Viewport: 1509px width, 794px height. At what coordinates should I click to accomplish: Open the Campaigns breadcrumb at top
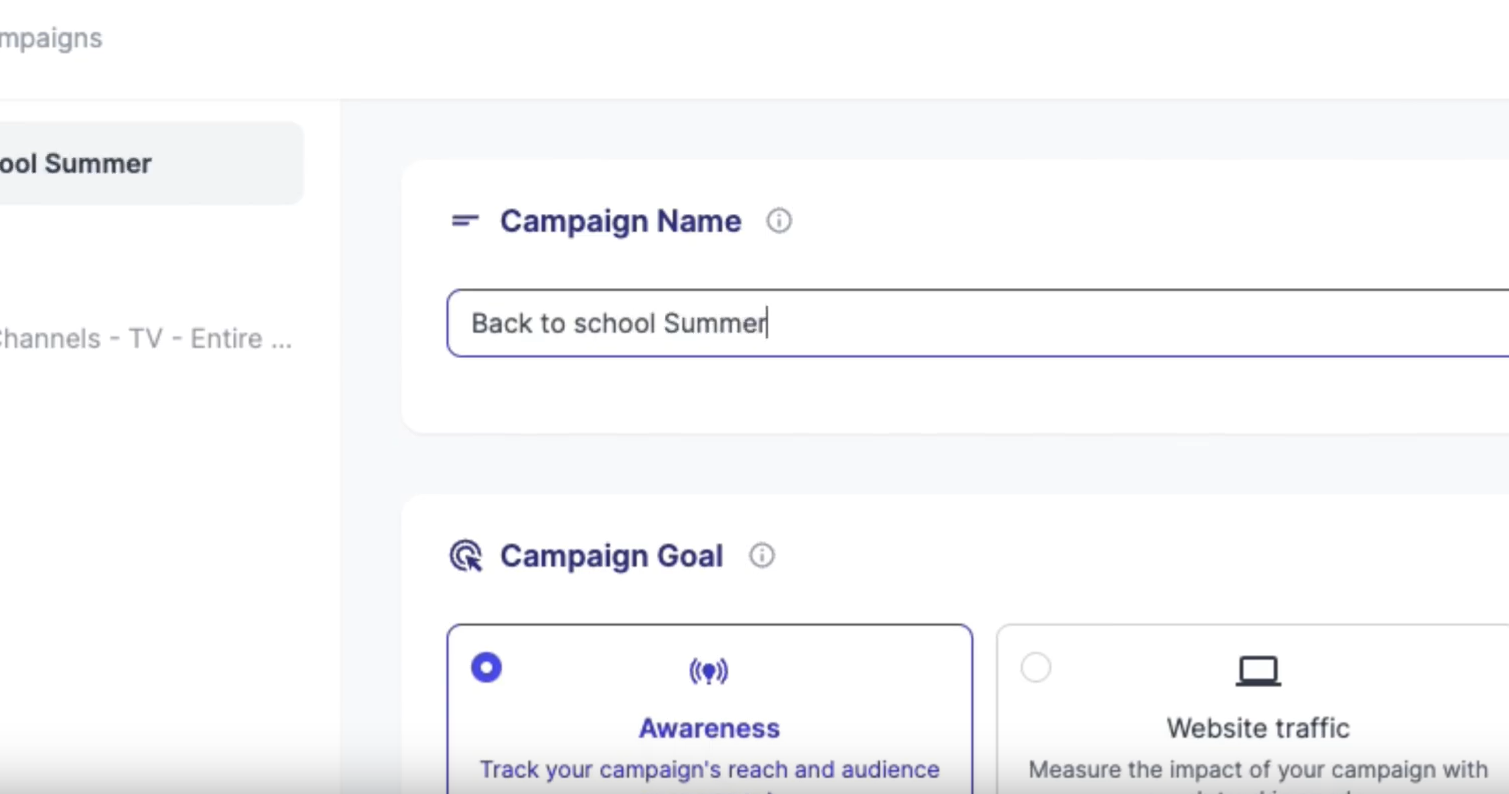tap(50, 39)
